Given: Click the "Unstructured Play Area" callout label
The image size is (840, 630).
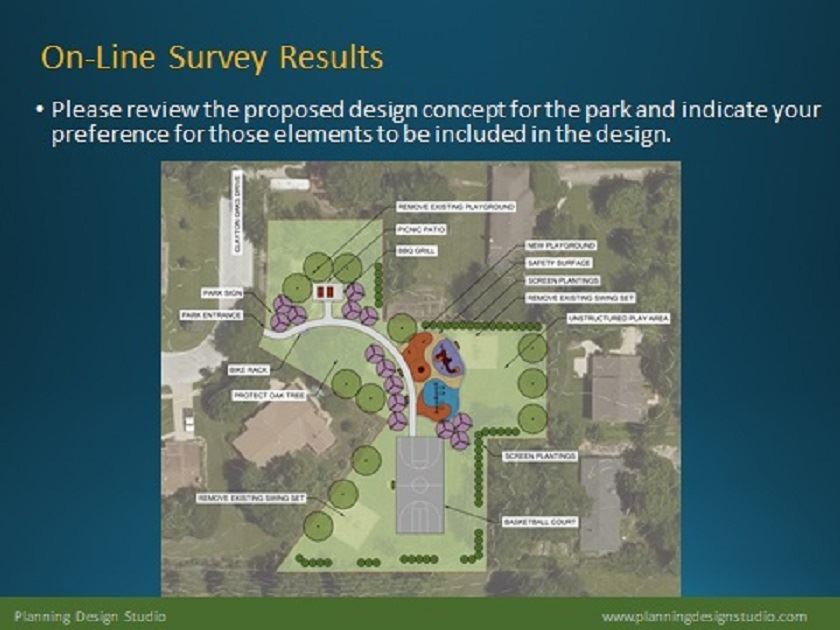Looking at the screenshot, I should [x=619, y=317].
